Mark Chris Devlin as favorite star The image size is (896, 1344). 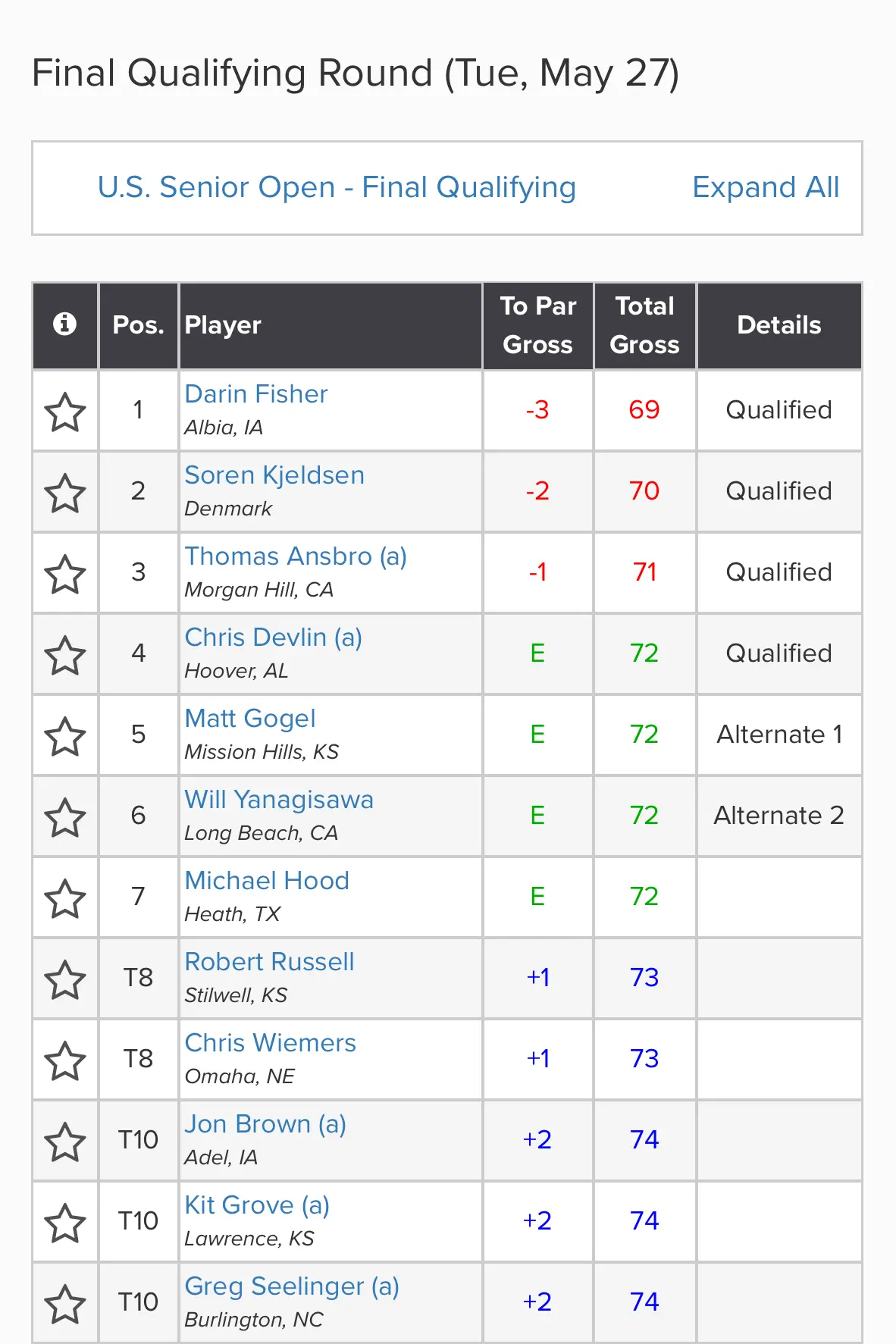(65, 655)
